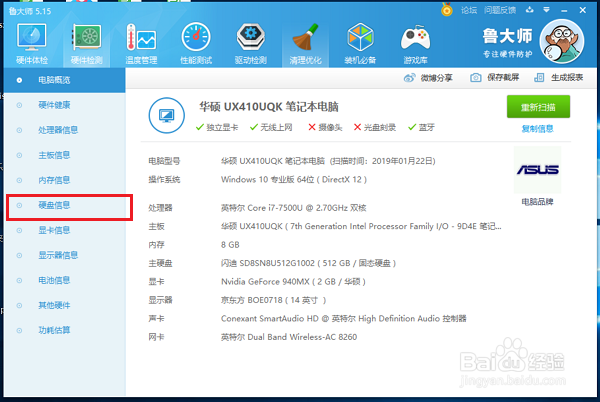This screenshot has height=402, width=600.
Task: Click the 摄像头 feature indicator
Action: click(325, 127)
